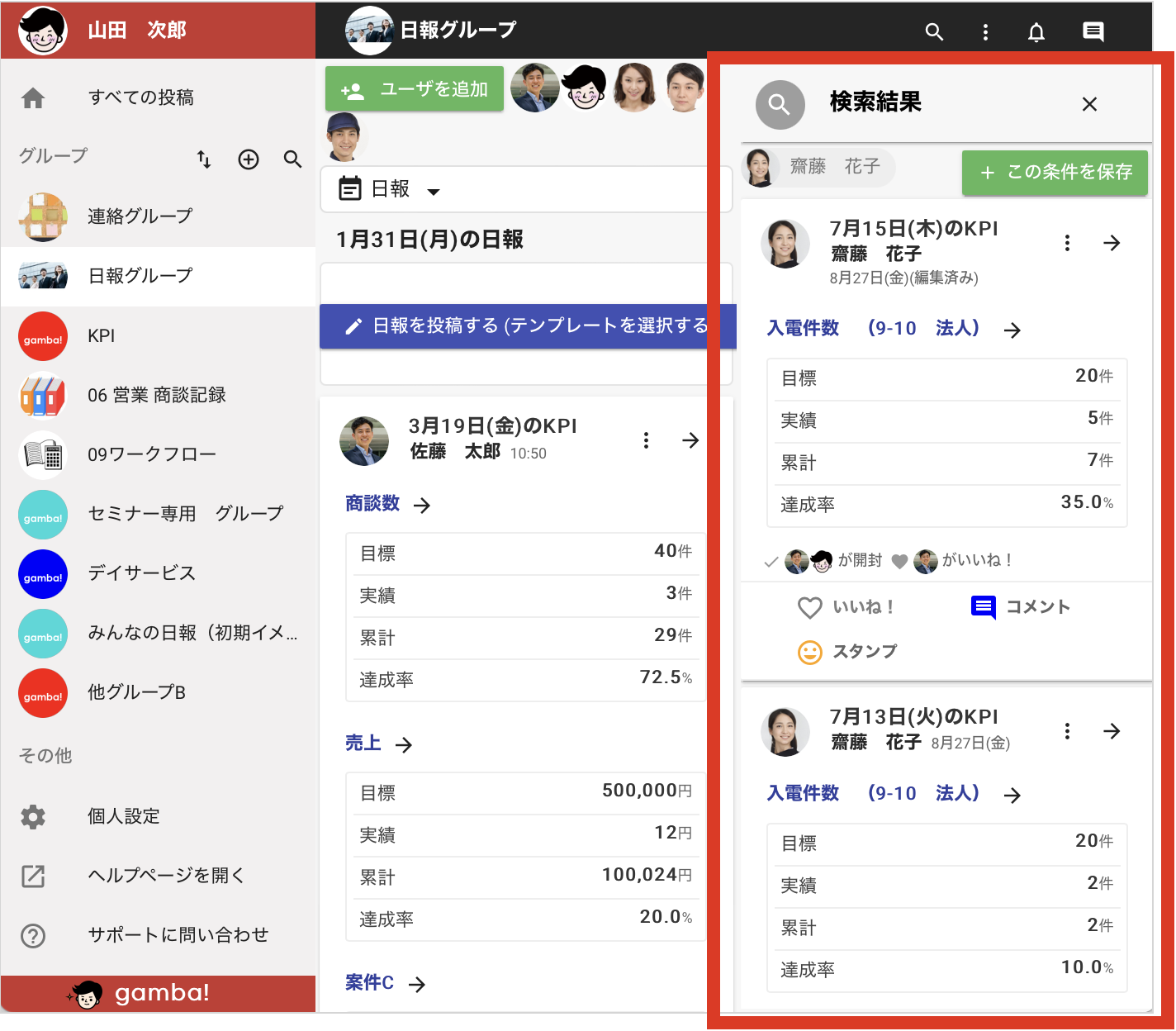Open the chat messages icon in header
1176x1031 pixels.
point(1093,32)
